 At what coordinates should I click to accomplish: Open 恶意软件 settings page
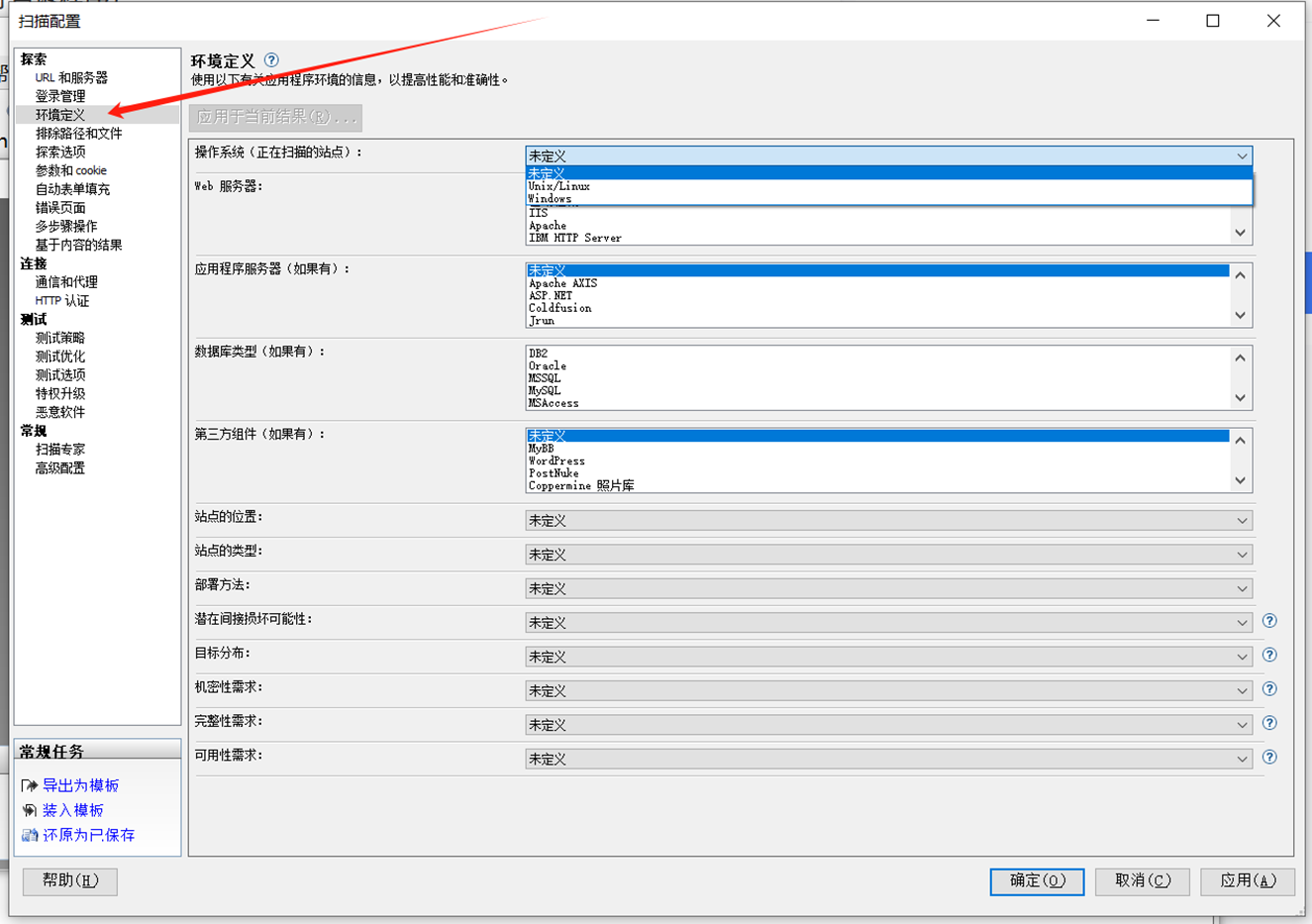pyautogui.click(x=60, y=412)
